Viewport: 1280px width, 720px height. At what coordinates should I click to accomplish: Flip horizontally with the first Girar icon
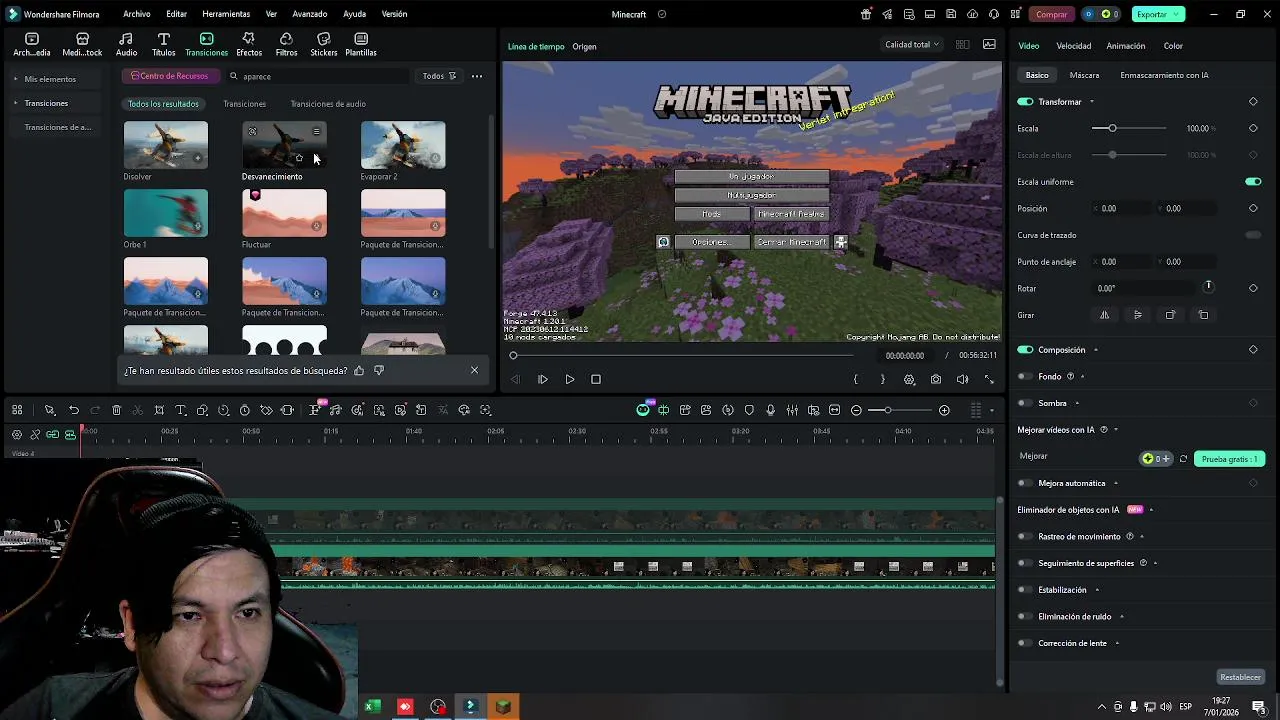coord(1104,315)
